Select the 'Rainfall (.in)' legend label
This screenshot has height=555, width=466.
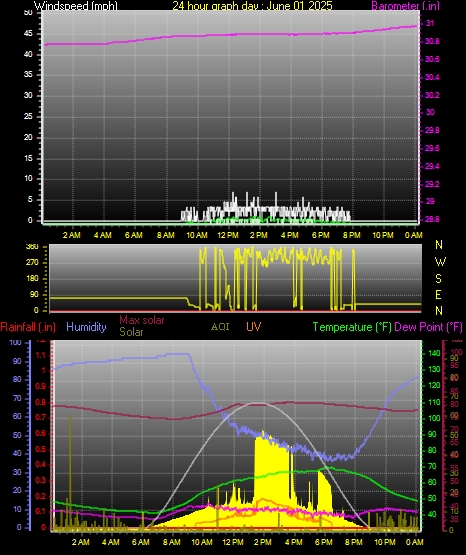28,327
